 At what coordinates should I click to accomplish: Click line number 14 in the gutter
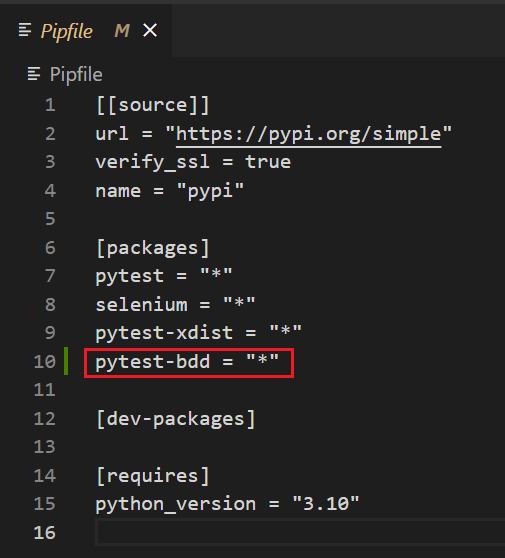tap(45, 476)
